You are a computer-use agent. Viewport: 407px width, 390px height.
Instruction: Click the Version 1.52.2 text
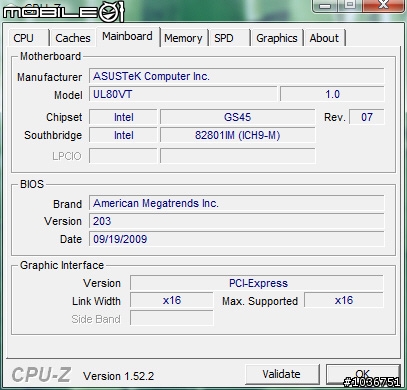(x=119, y=376)
